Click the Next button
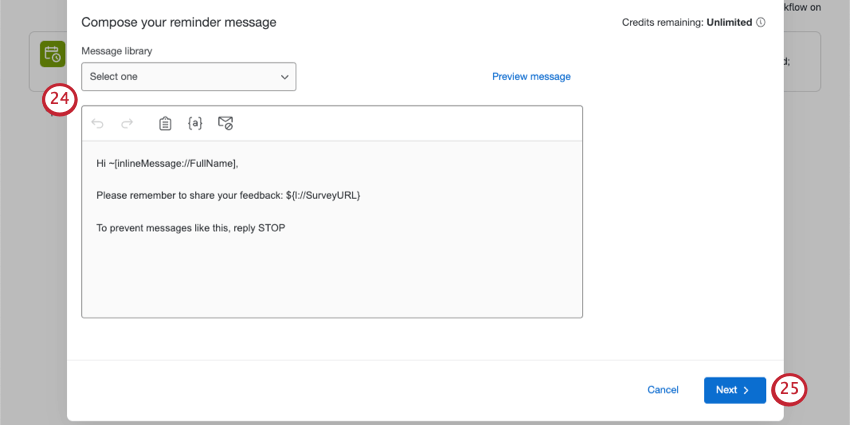This screenshot has height=425, width=850. tap(735, 390)
